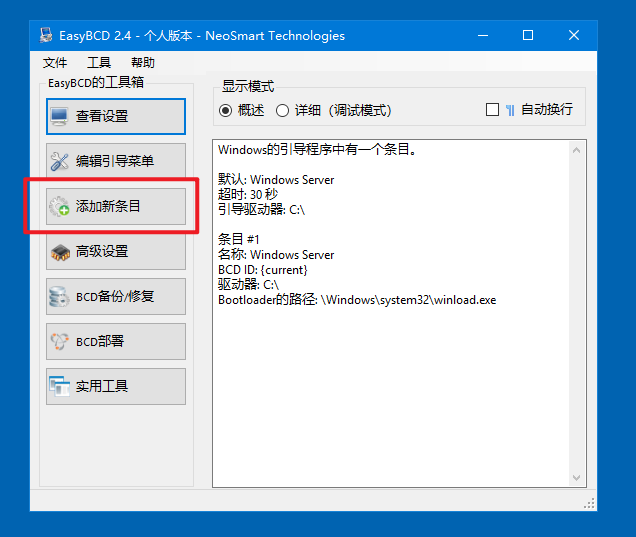Click the EasyBCD app icon in title bar

pyautogui.click(x=46, y=35)
